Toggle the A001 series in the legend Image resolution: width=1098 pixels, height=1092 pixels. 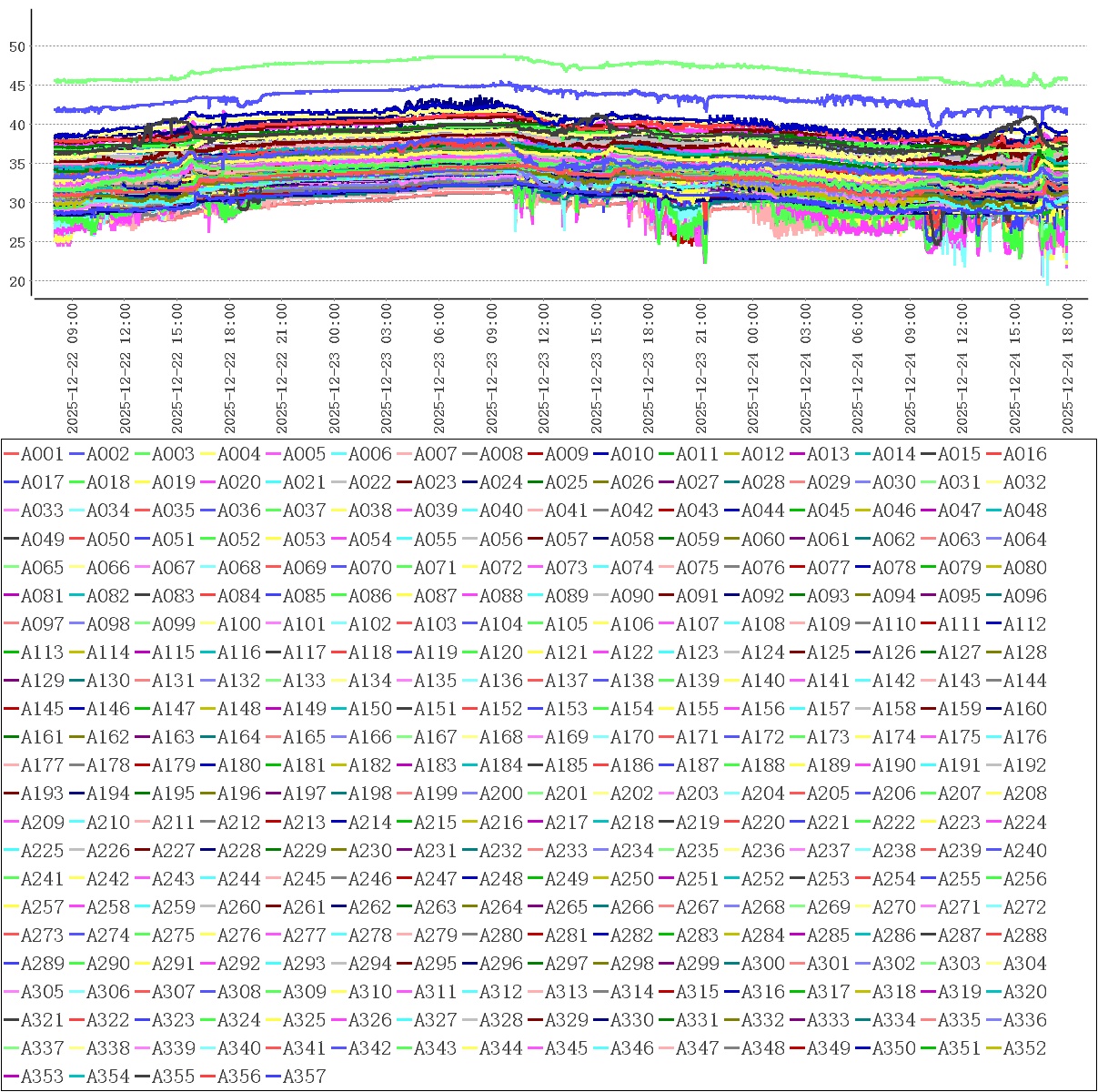coord(42,454)
